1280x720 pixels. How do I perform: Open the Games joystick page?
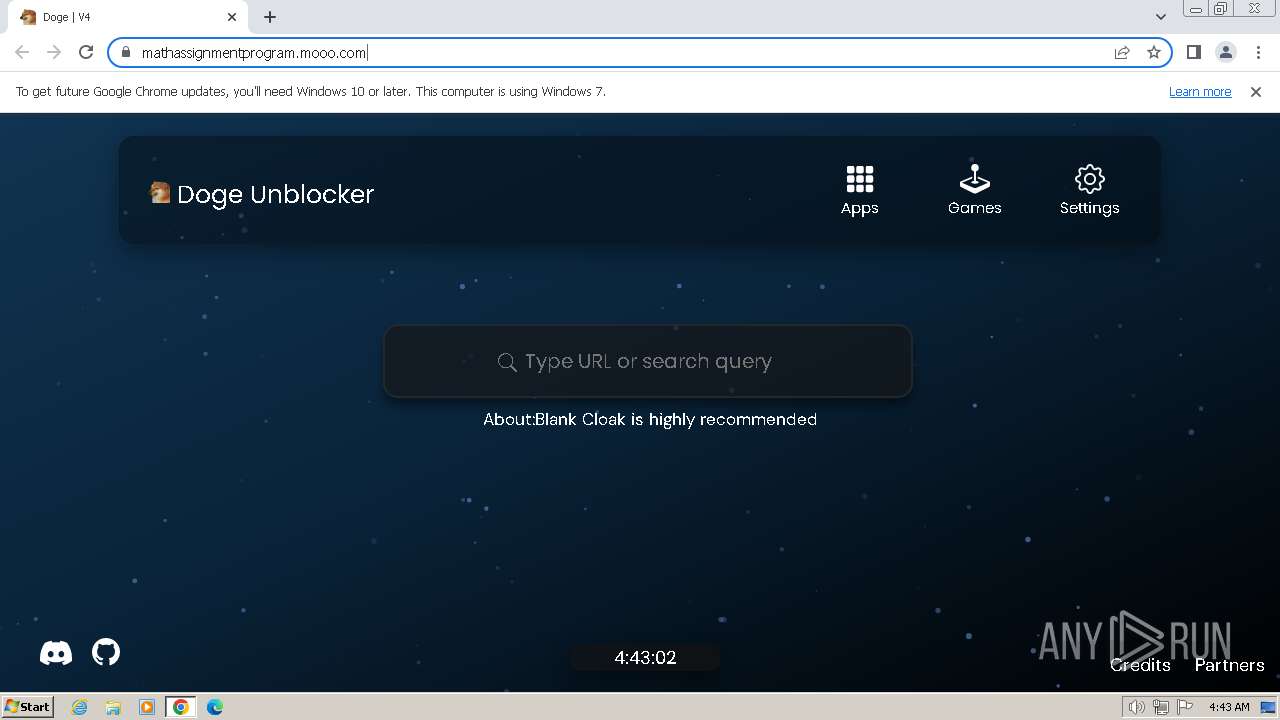coord(974,191)
